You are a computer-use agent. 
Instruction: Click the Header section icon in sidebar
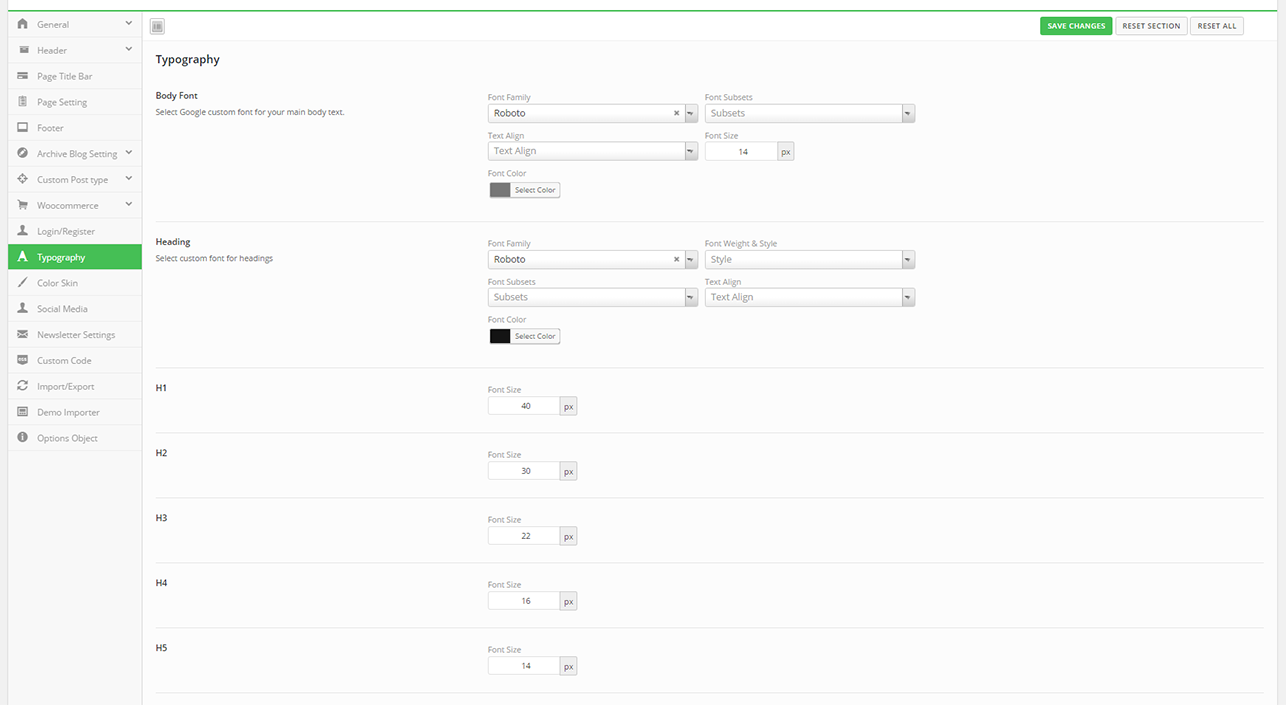tap(22, 49)
